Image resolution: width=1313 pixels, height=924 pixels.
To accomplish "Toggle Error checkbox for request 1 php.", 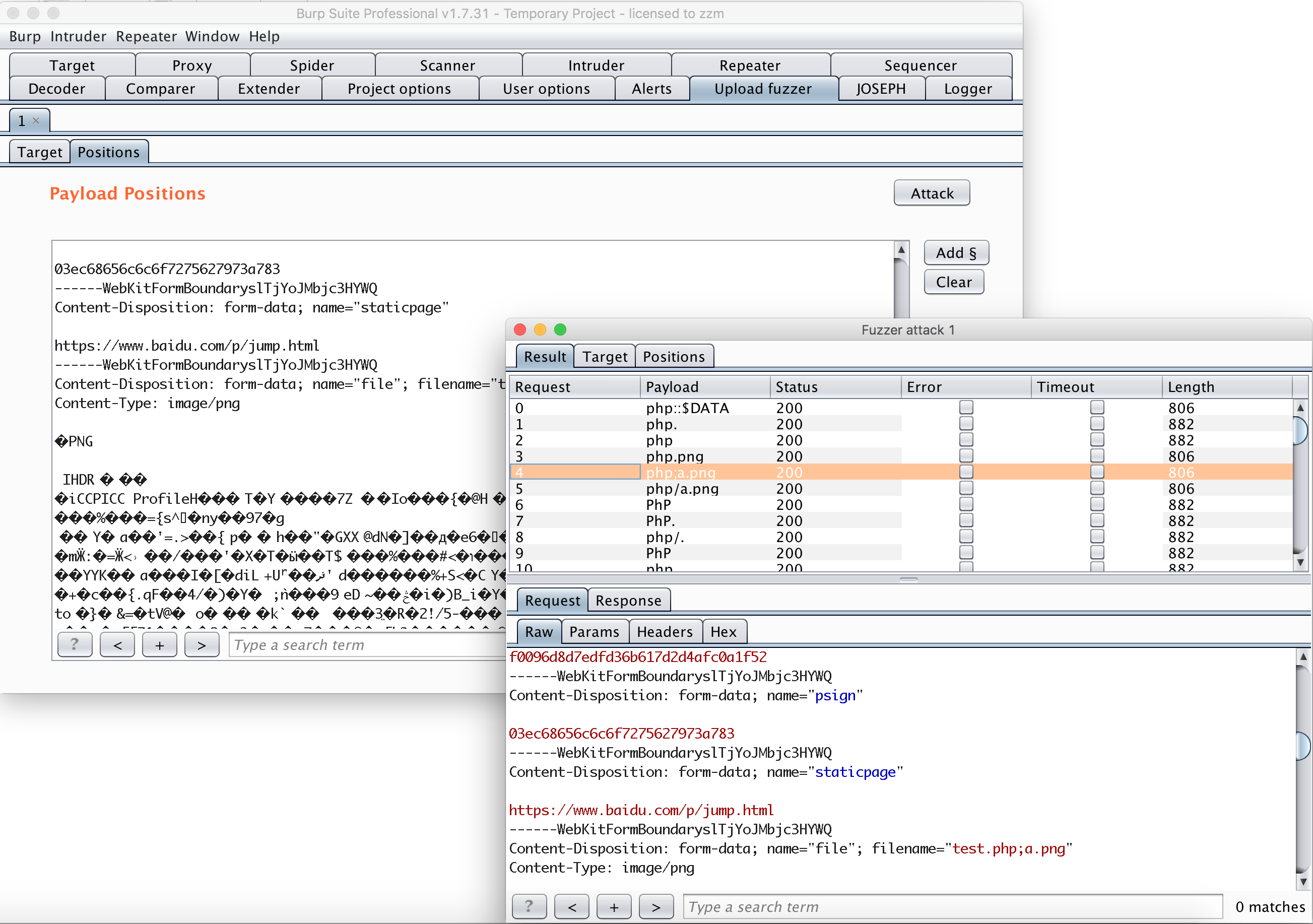I will coord(966,423).
